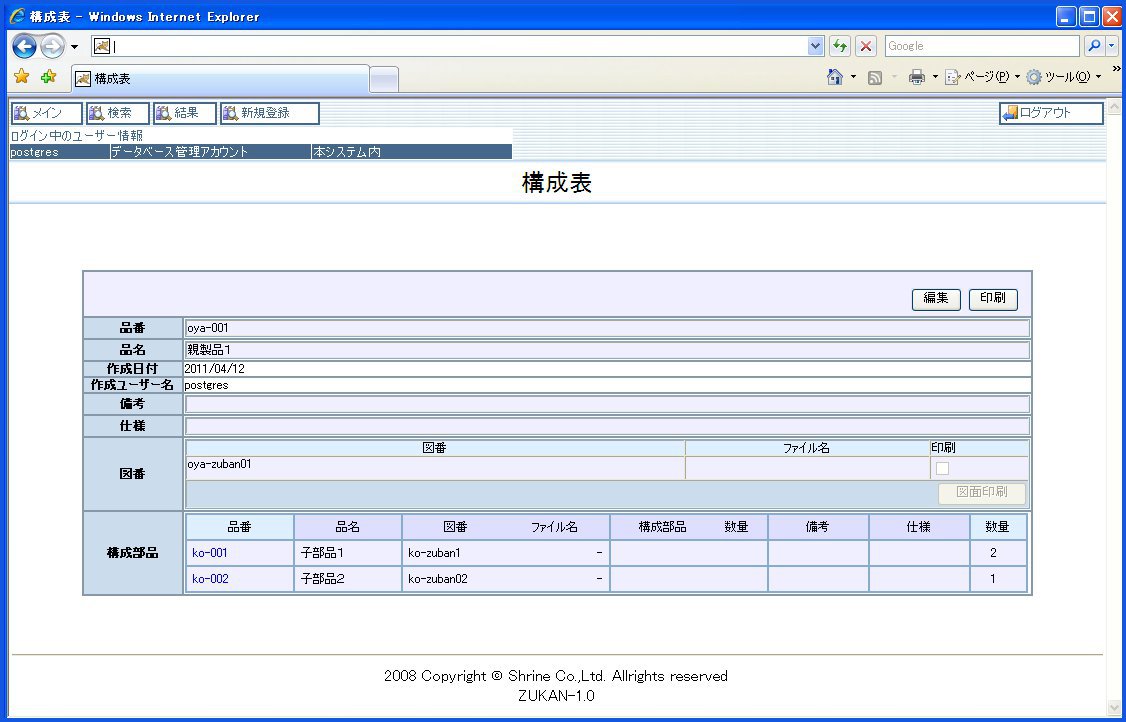Click the 2011/04/12 creation date value
Image resolution: width=1126 pixels, height=722 pixels.
pyautogui.click(x=215, y=369)
